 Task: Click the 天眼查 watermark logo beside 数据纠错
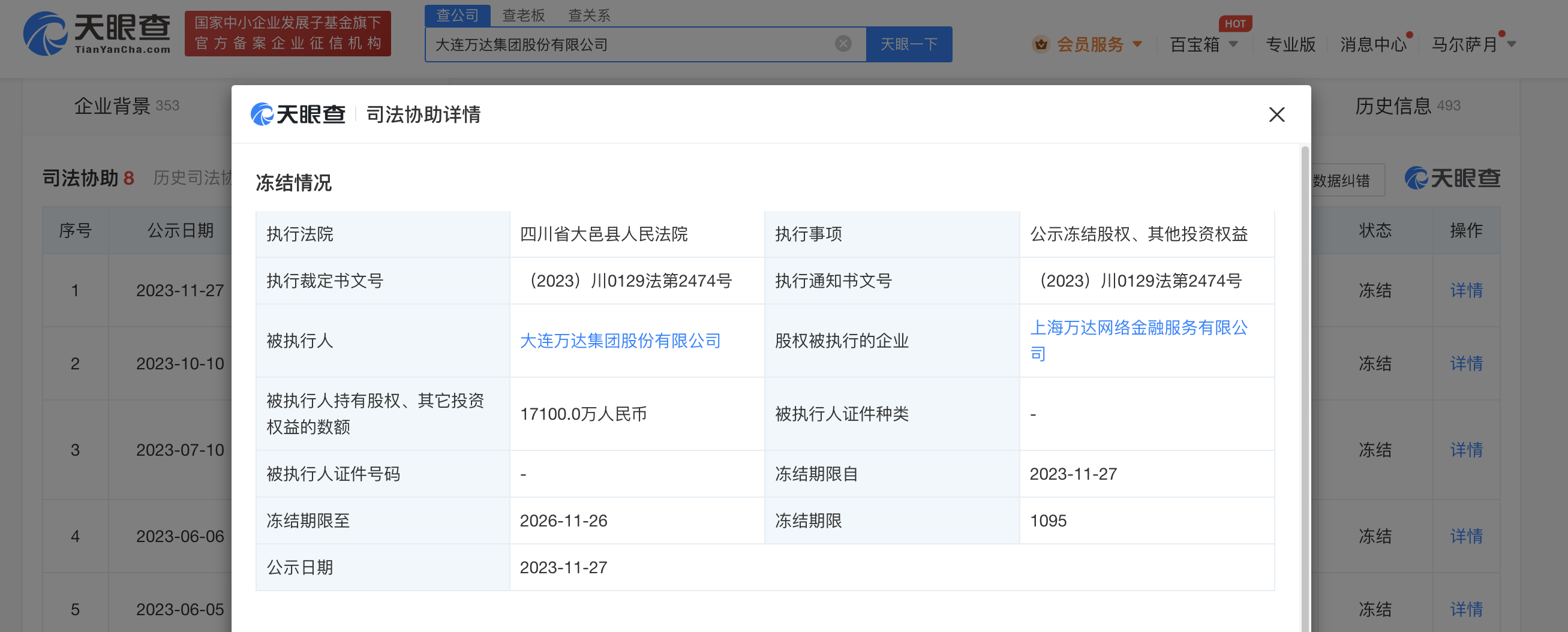[x=1452, y=178]
